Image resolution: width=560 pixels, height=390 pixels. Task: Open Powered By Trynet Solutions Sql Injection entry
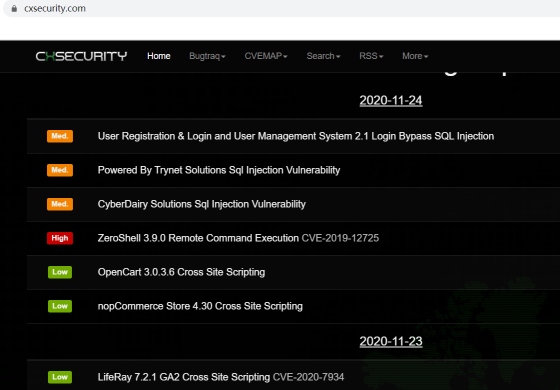tap(219, 170)
